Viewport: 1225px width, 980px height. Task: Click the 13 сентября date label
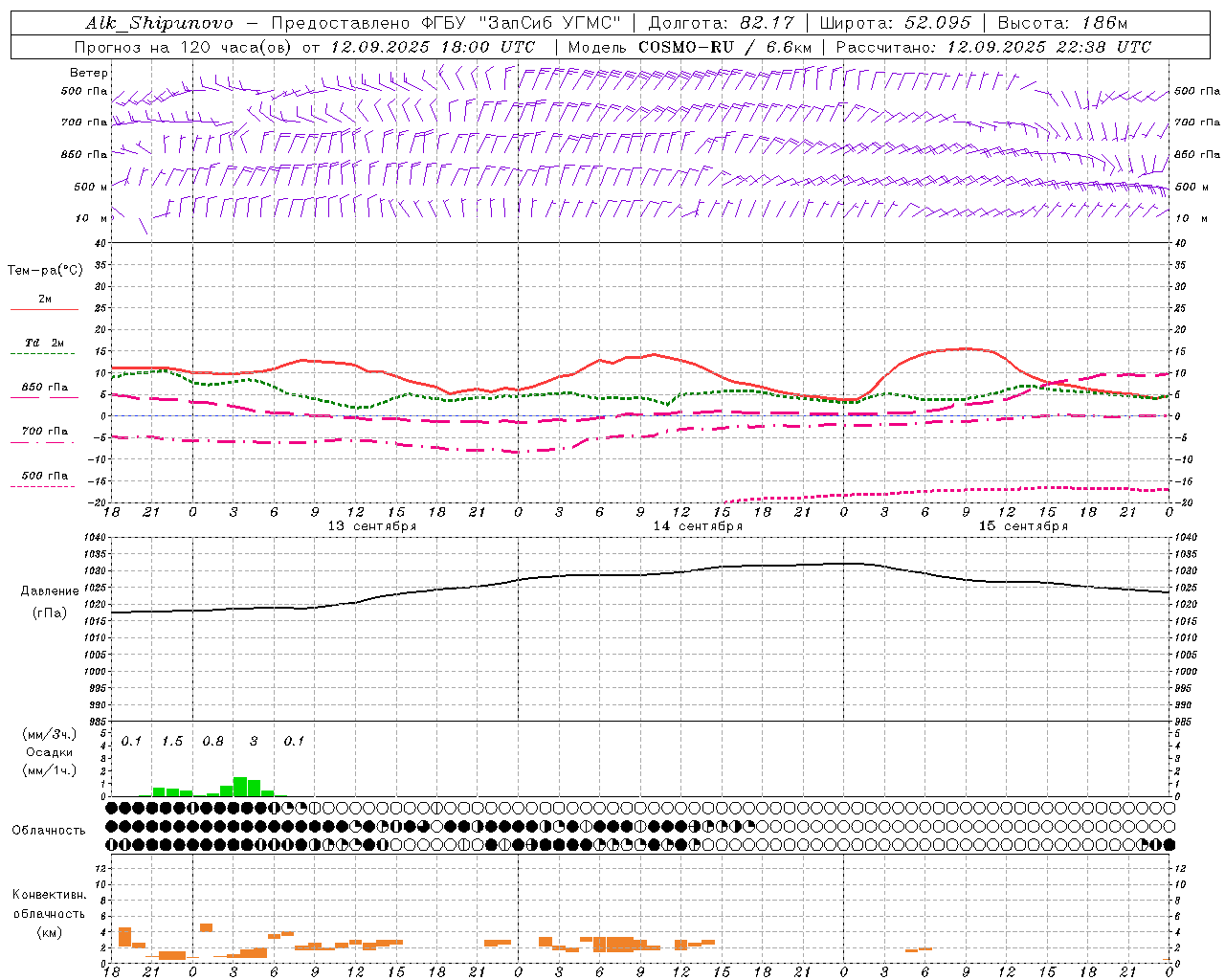tap(372, 526)
